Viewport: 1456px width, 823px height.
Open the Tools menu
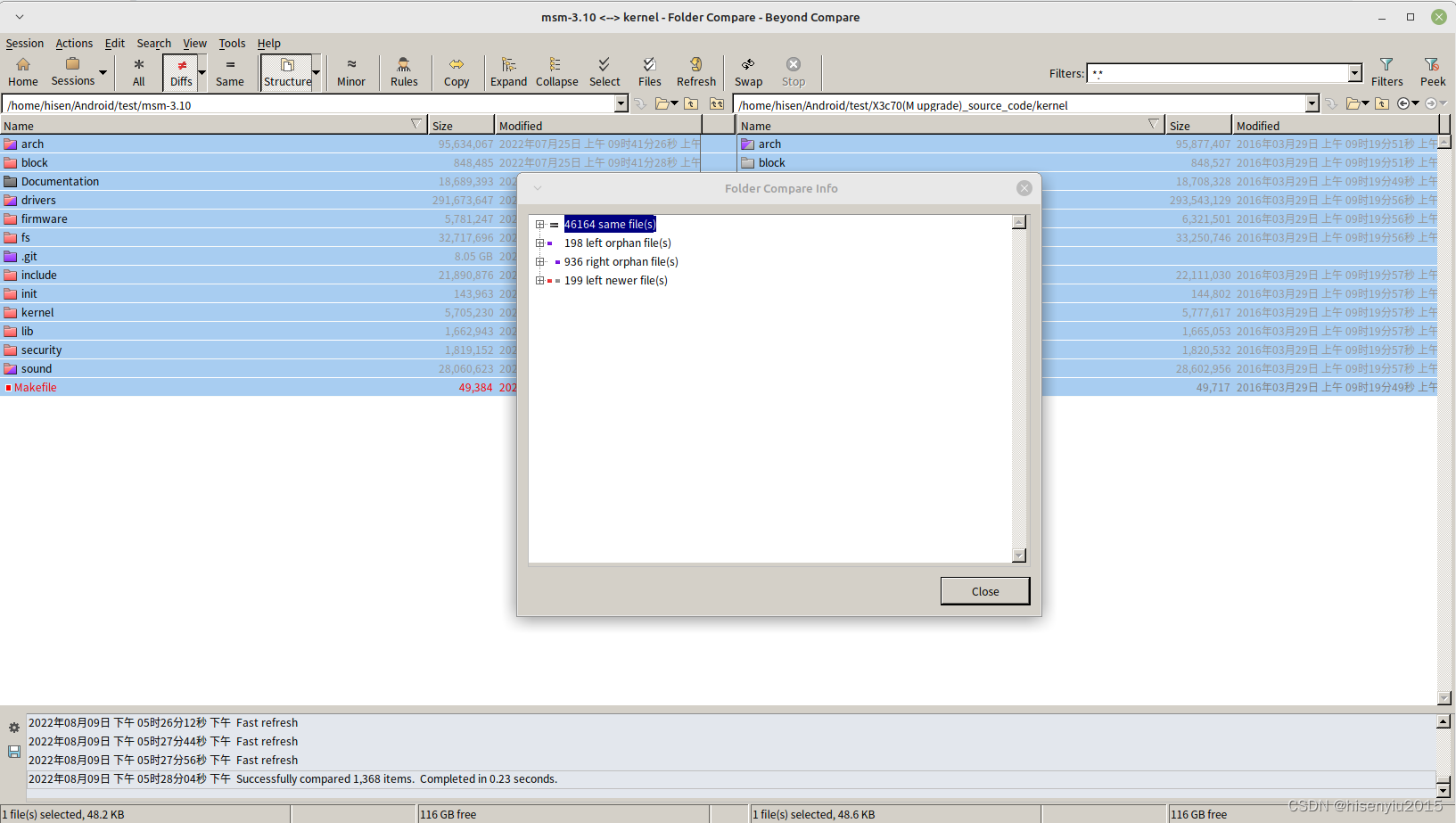[x=232, y=43]
